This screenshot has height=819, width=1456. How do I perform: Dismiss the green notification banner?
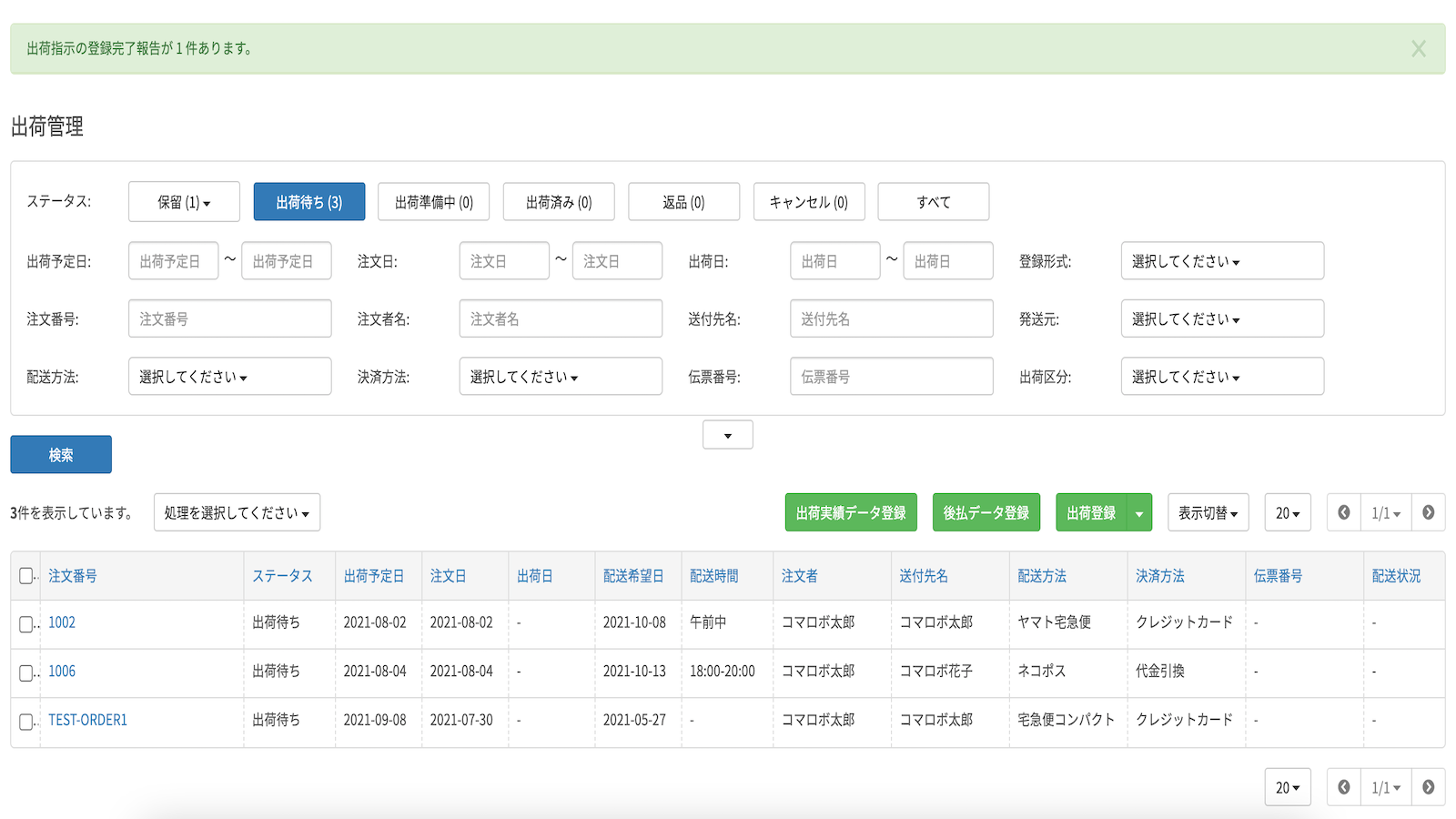[x=1418, y=49]
